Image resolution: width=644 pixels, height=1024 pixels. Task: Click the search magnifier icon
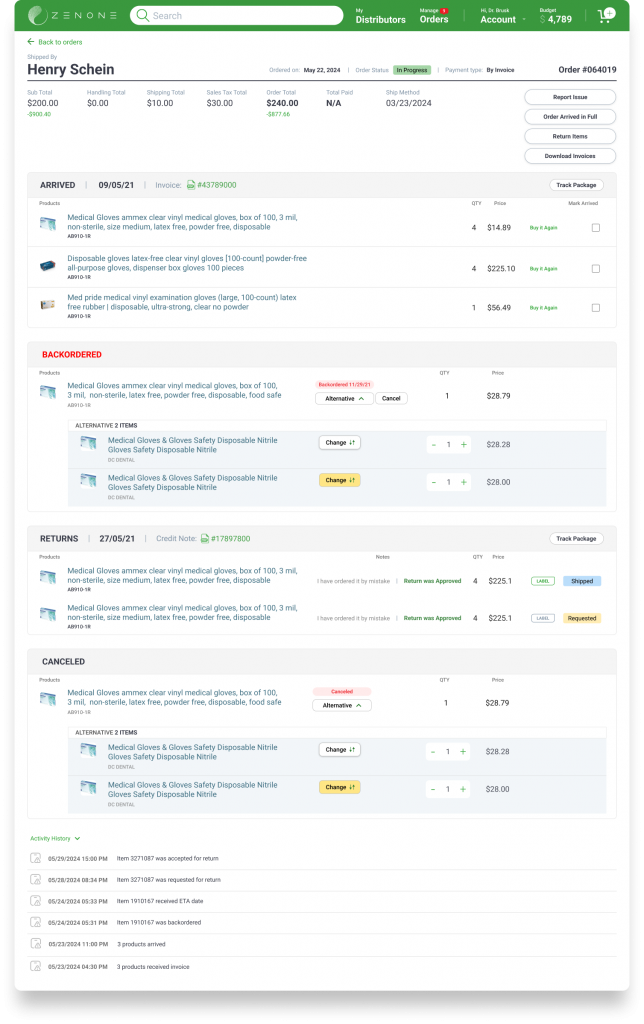(x=142, y=16)
